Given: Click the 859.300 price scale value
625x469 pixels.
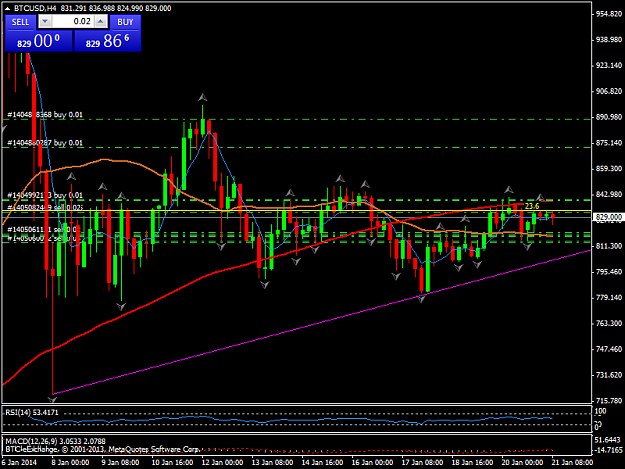Looking at the screenshot, I should [x=609, y=169].
